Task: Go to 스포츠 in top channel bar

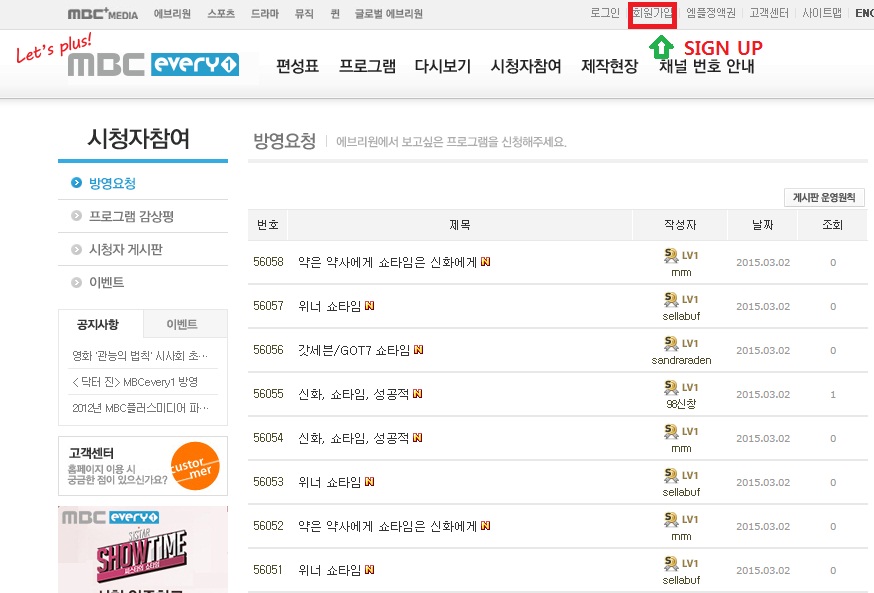Action: [221, 13]
